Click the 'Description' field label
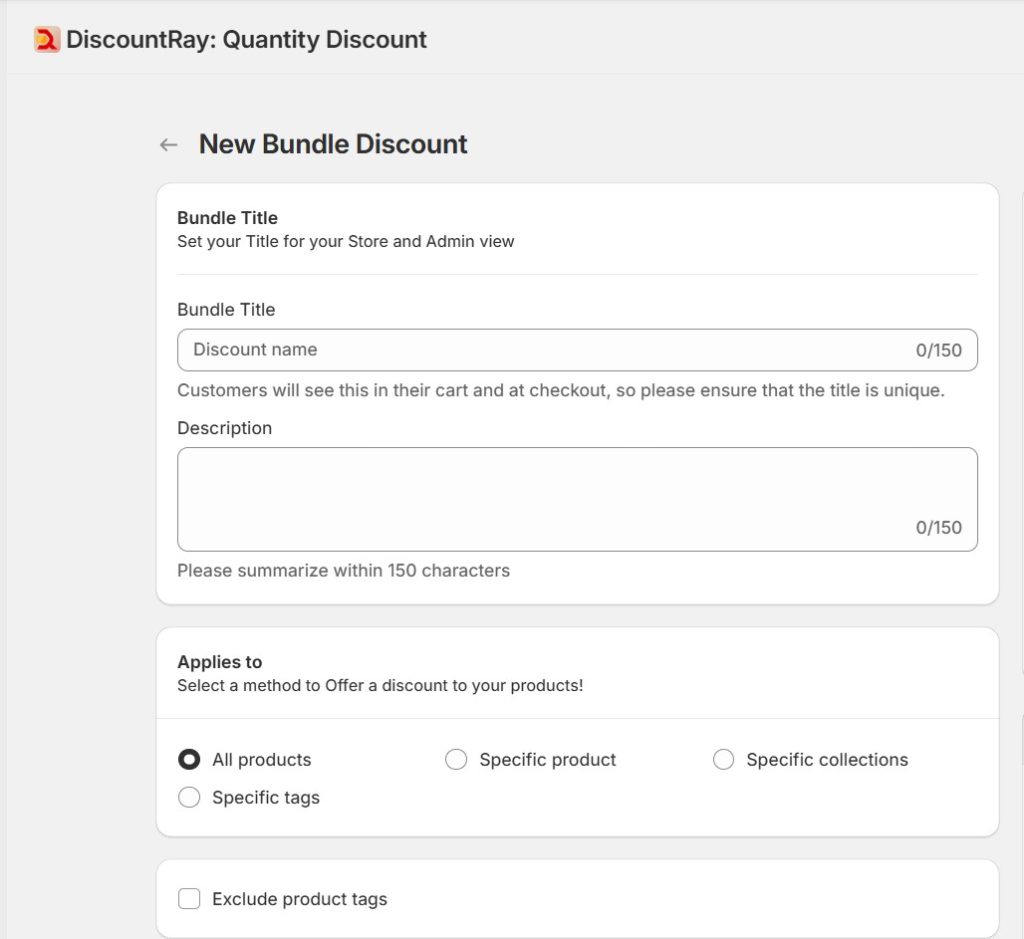 pyautogui.click(x=224, y=428)
